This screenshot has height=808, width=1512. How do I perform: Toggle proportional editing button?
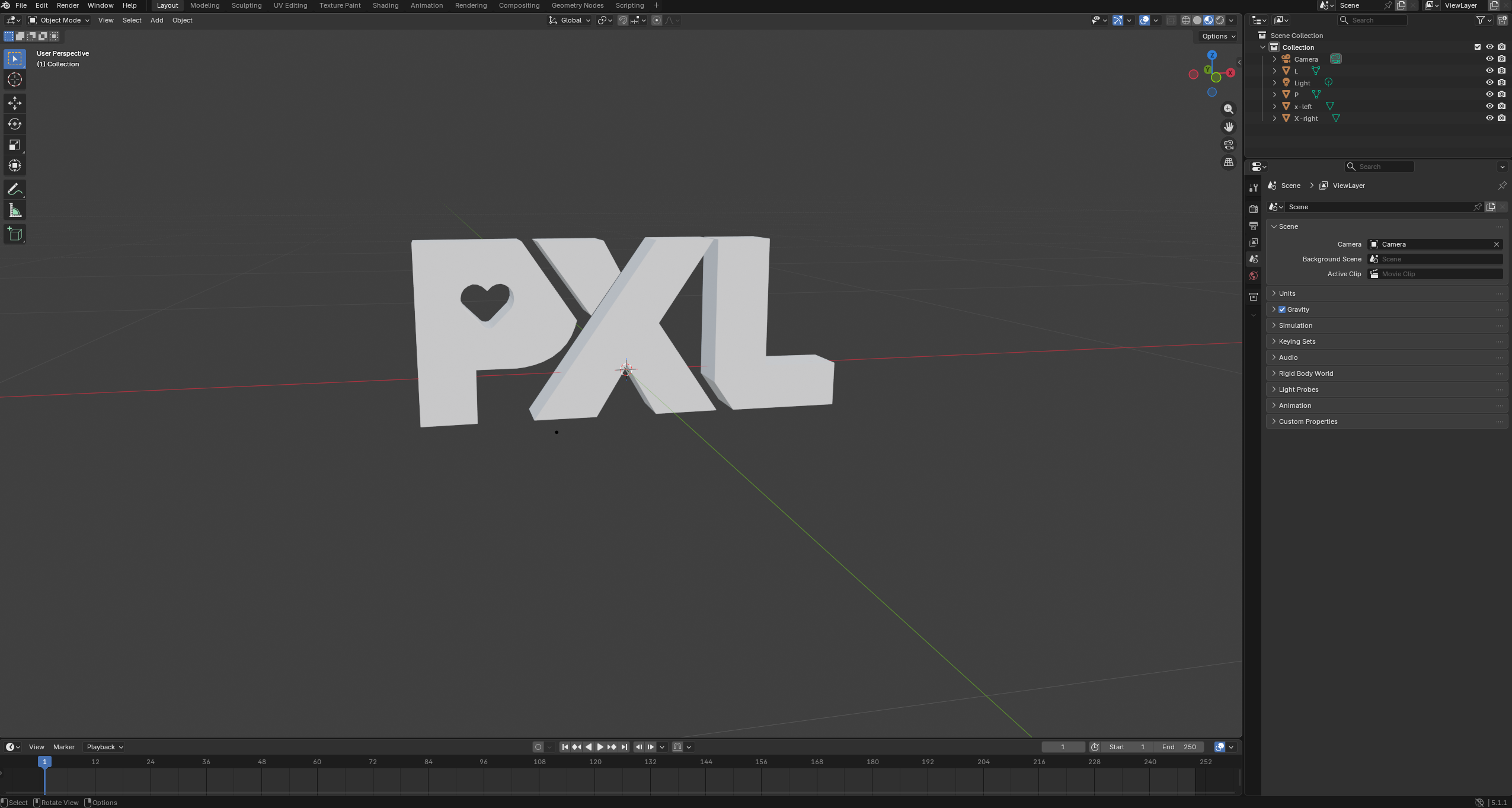657,20
